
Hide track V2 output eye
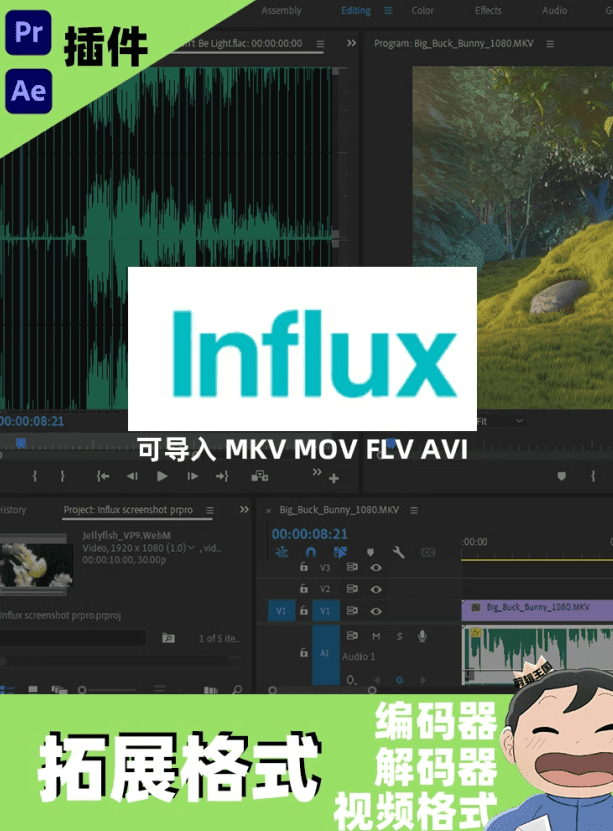click(376, 589)
